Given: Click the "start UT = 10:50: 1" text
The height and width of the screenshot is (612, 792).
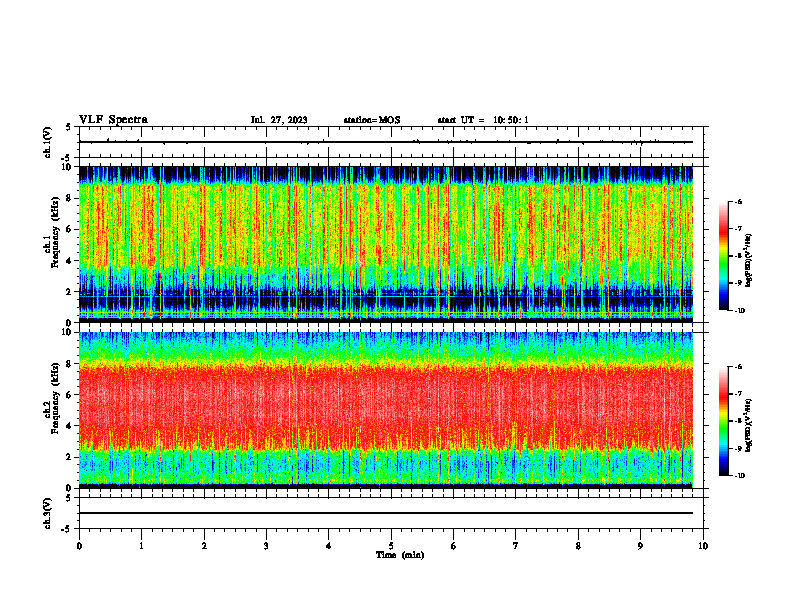Looking at the screenshot, I should pyautogui.click(x=483, y=120).
